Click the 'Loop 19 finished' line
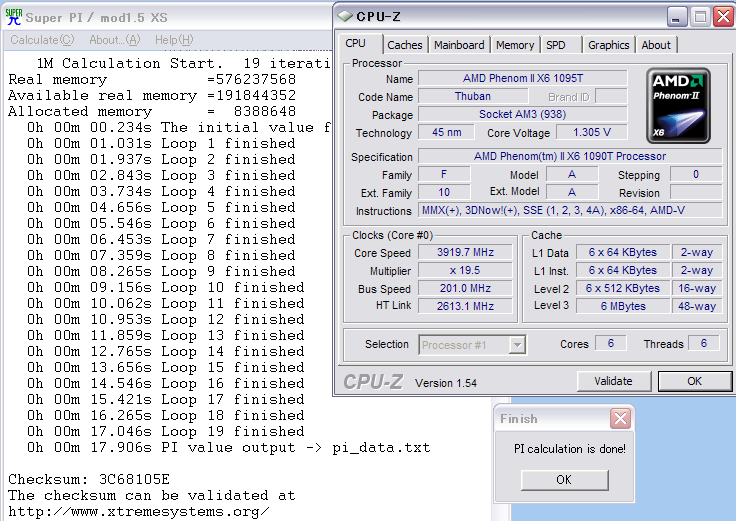Image resolution: width=736 pixels, height=521 pixels. [x=166, y=431]
